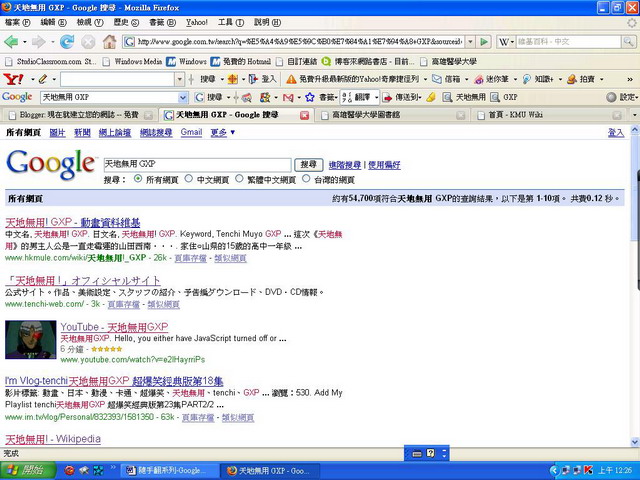
Task: Click in the Google page search field
Action: coord(197,164)
